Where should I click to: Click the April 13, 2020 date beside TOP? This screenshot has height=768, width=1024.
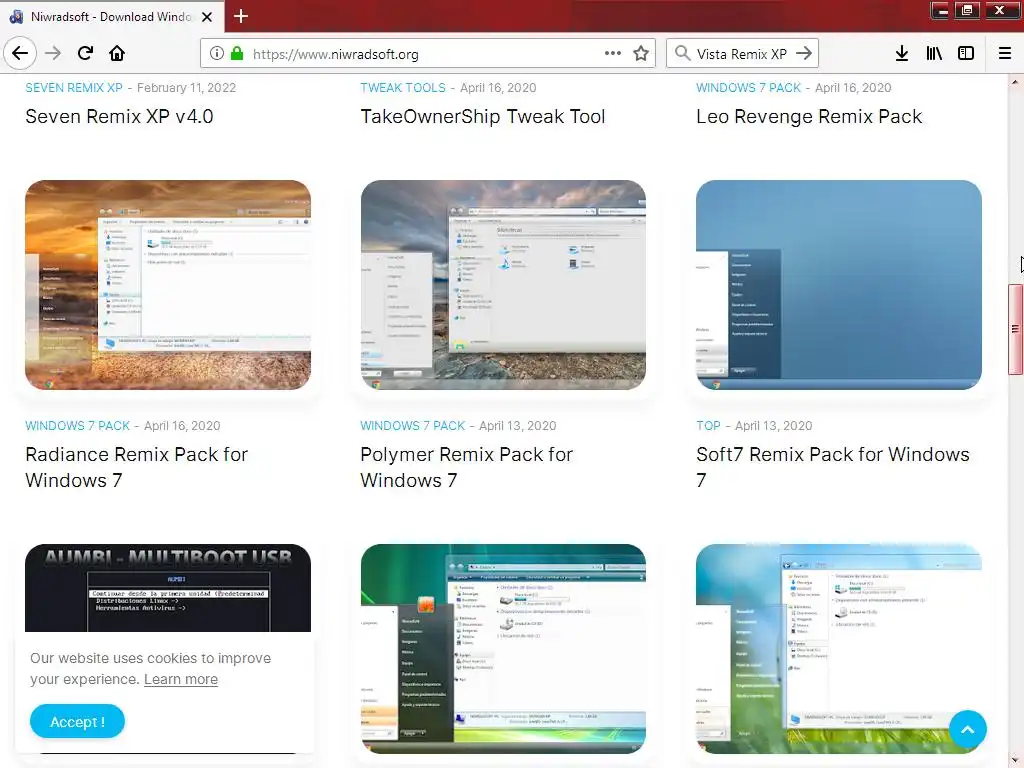(774, 426)
